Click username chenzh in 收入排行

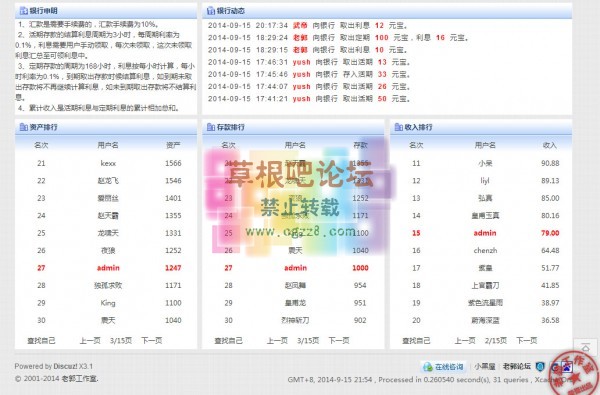pos(485,250)
